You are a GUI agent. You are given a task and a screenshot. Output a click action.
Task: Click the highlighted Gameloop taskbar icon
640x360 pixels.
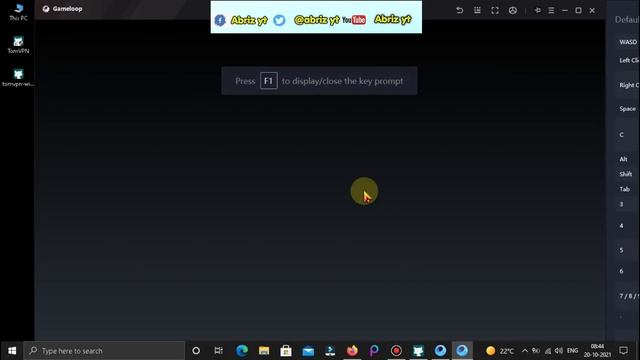click(462, 351)
